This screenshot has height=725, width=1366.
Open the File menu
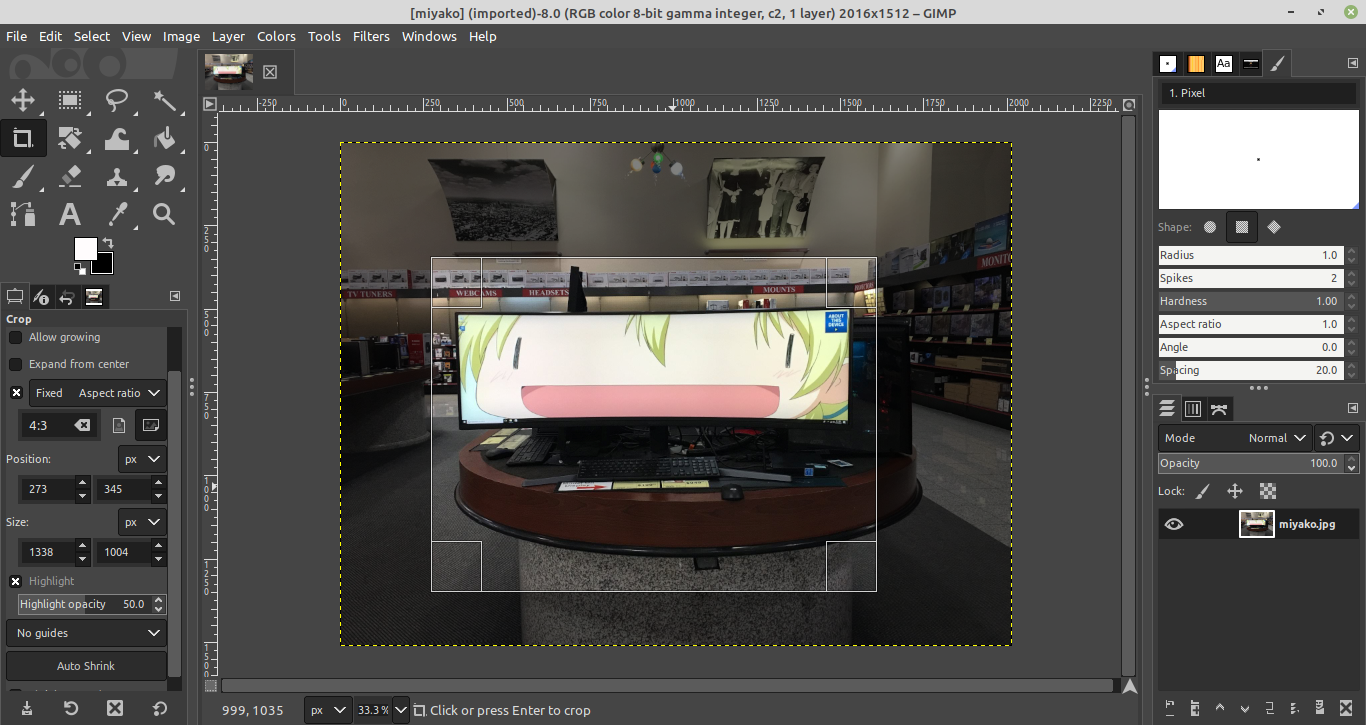click(16, 36)
